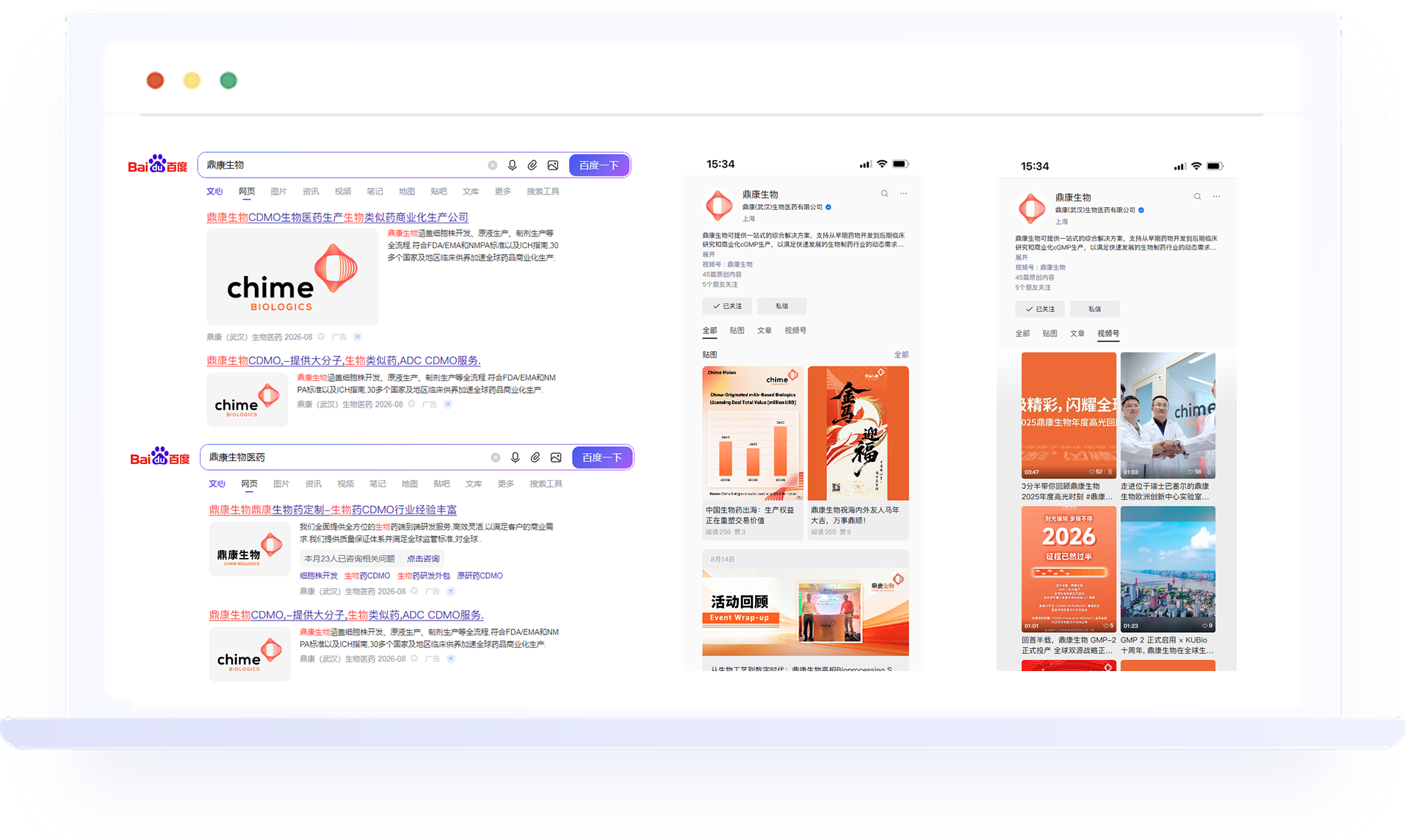1405x840 pixels.
Task: Tap the 鼎康生物 avatar logo on the right phone profile
Action: click(1032, 209)
